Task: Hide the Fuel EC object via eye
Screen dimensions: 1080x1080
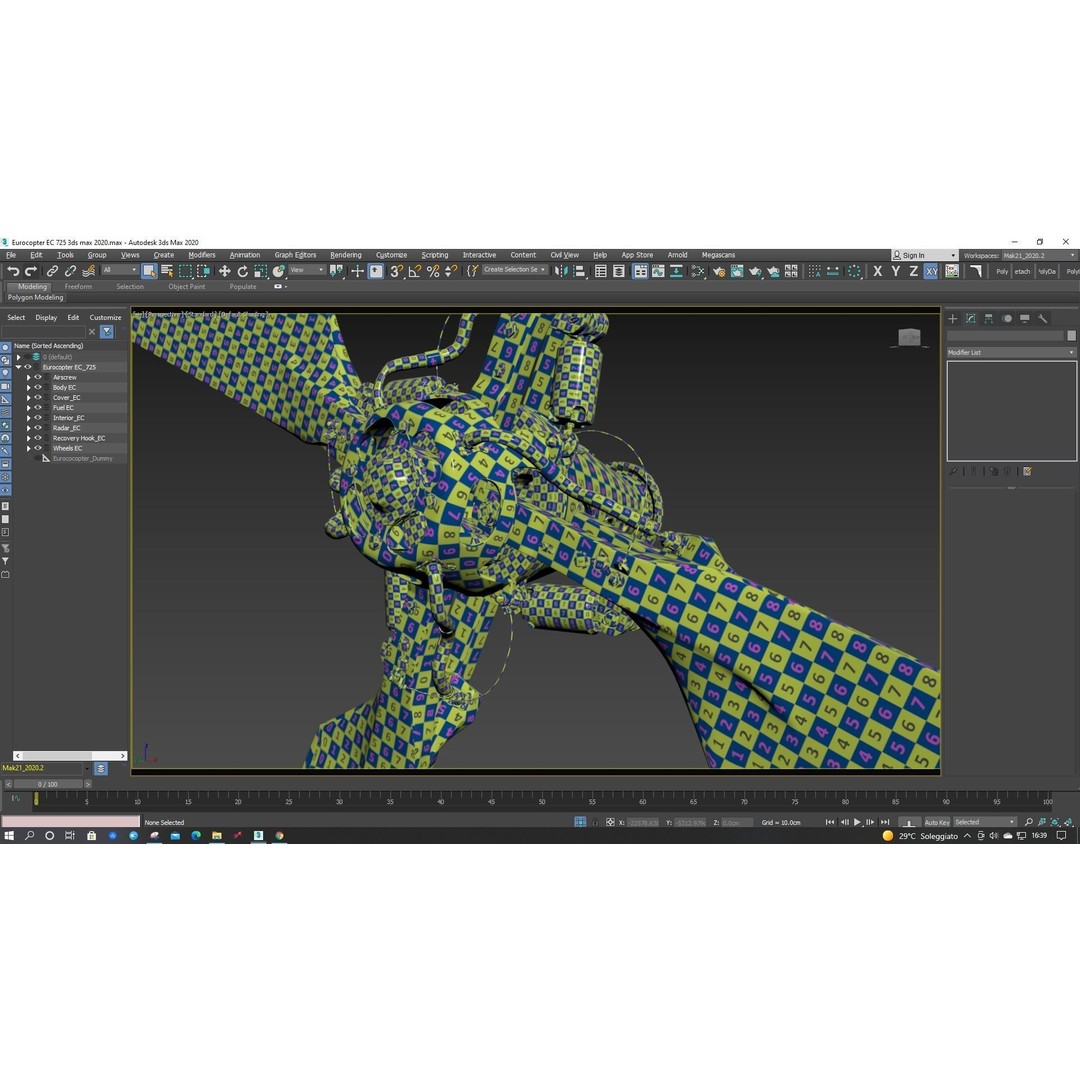Action: pyautogui.click(x=39, y=408)
